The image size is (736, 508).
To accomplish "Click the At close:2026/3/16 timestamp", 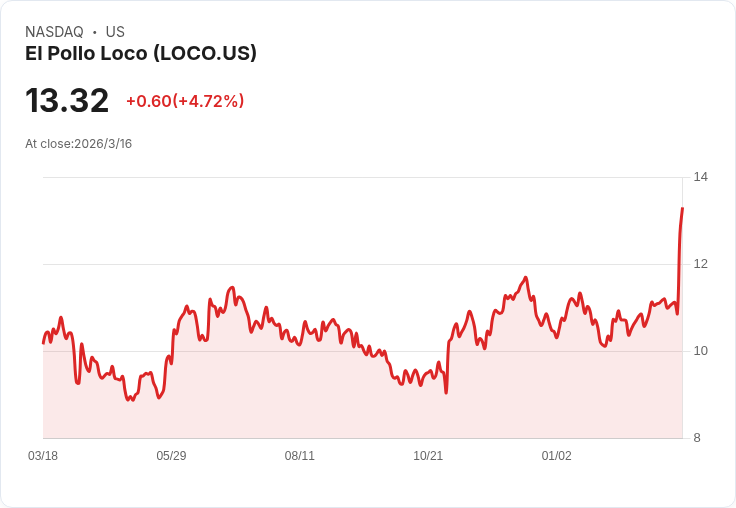I will [78, 144].
